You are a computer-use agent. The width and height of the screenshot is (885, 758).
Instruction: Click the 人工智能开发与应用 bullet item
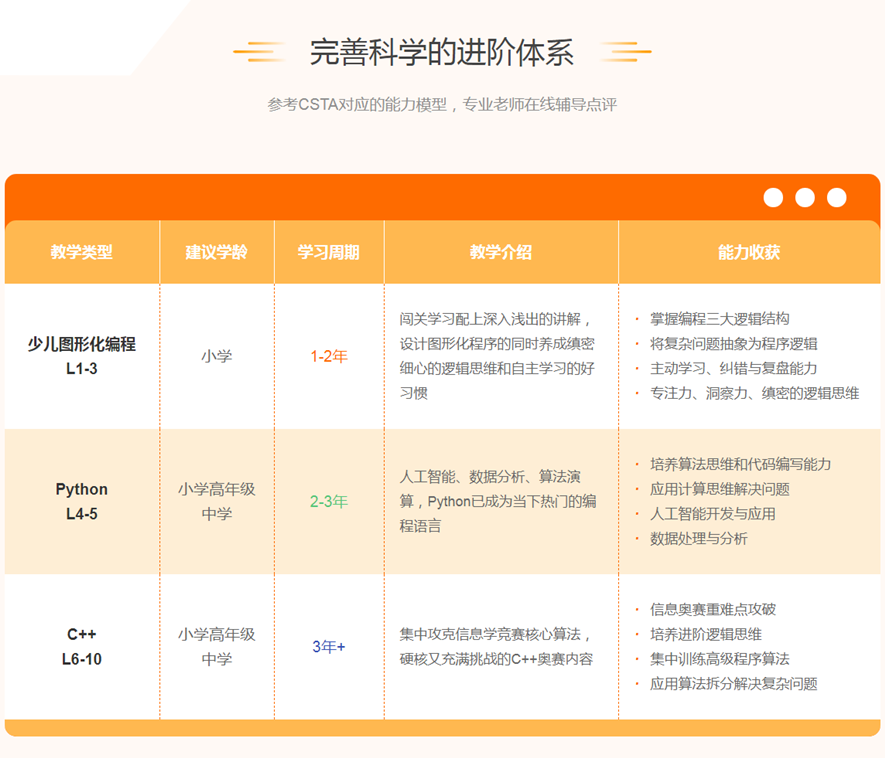click(x=712, y=514)
